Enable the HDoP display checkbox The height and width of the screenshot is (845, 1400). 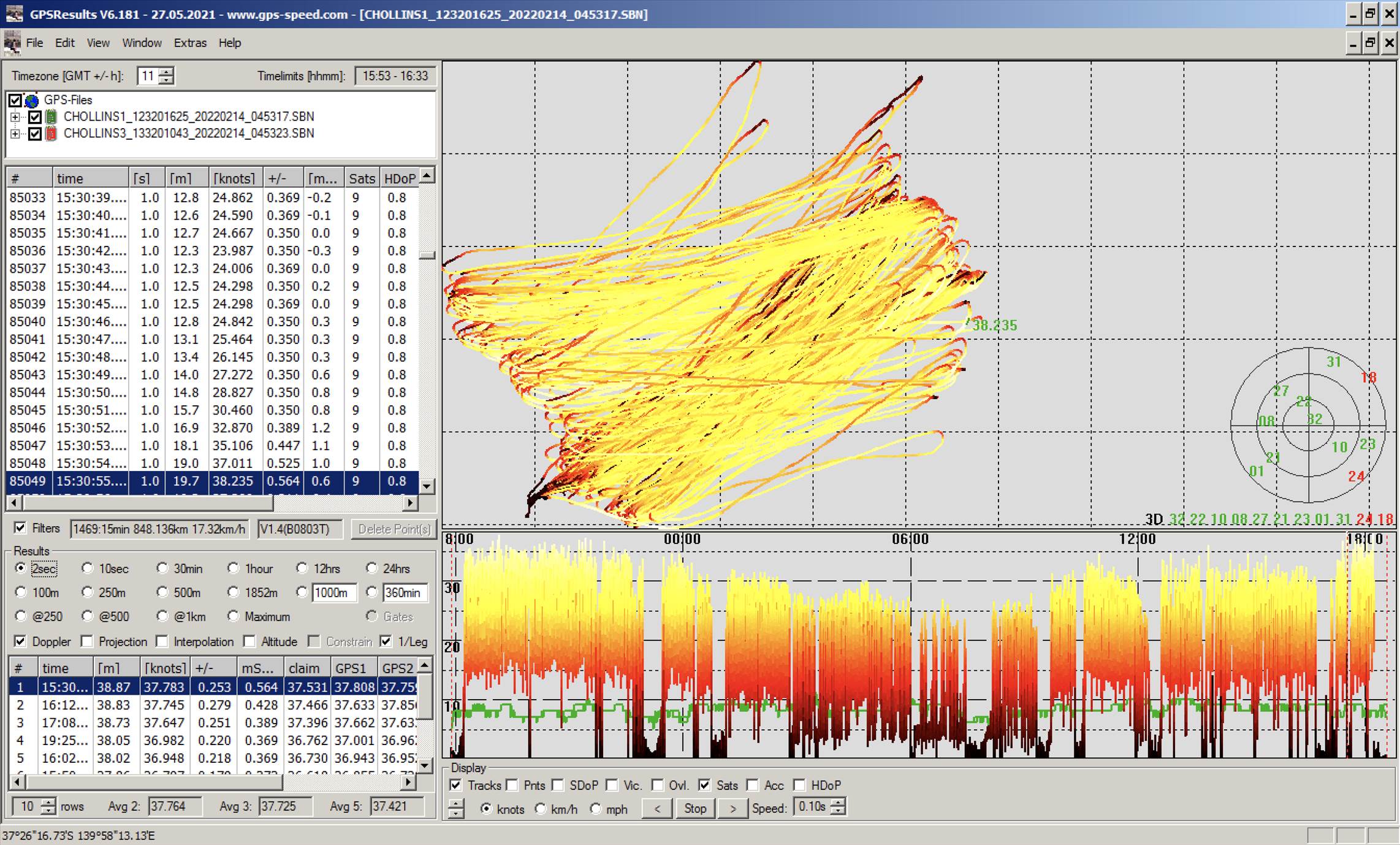pyautogui.click(x=799, y=785)
